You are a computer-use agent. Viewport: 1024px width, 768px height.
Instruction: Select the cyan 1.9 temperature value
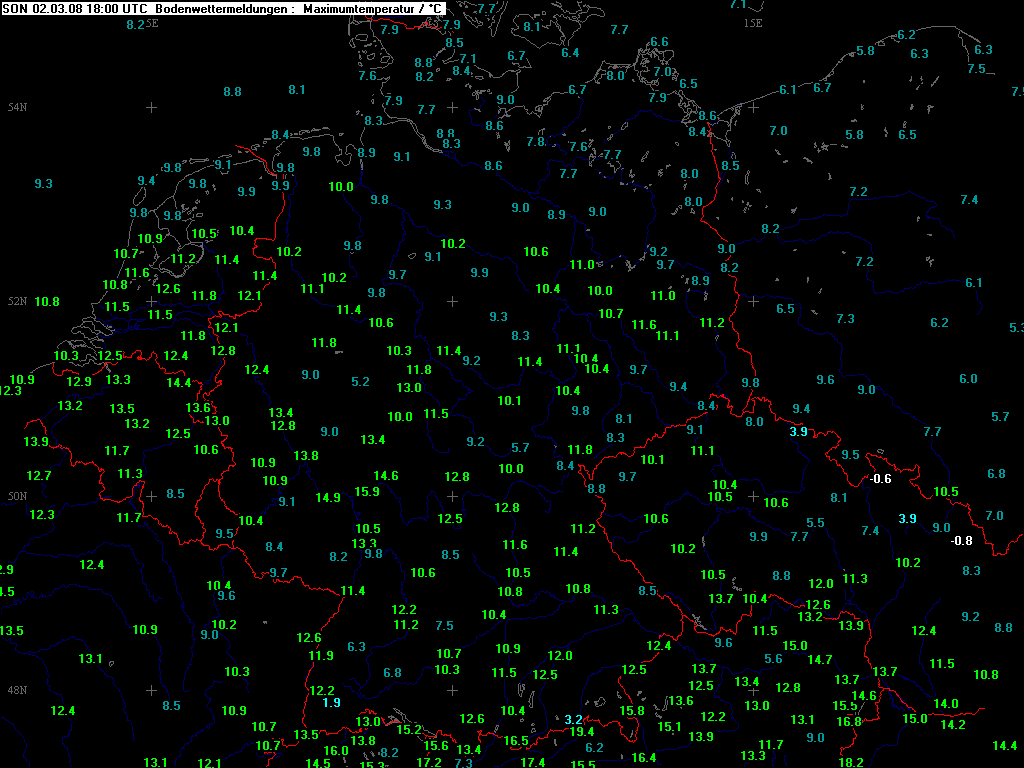(332, 703)
